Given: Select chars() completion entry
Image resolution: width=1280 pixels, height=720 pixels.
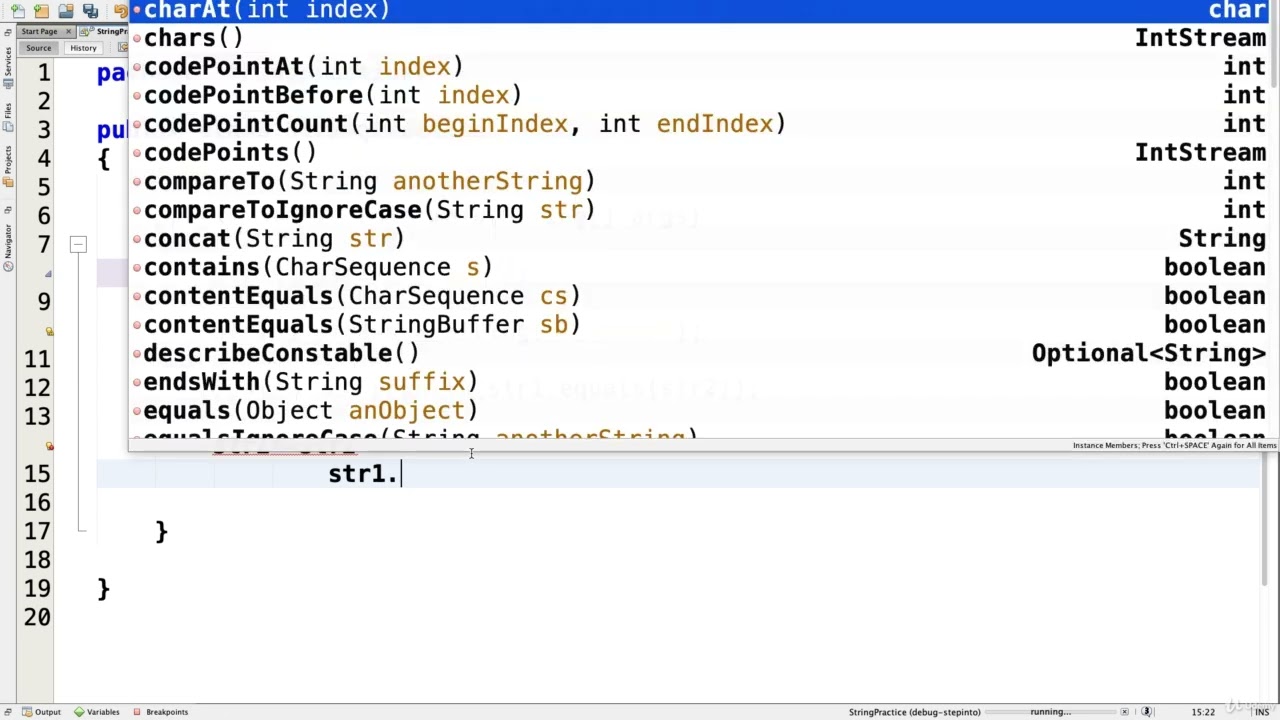Looking at the screenshot, I should 700,38.
